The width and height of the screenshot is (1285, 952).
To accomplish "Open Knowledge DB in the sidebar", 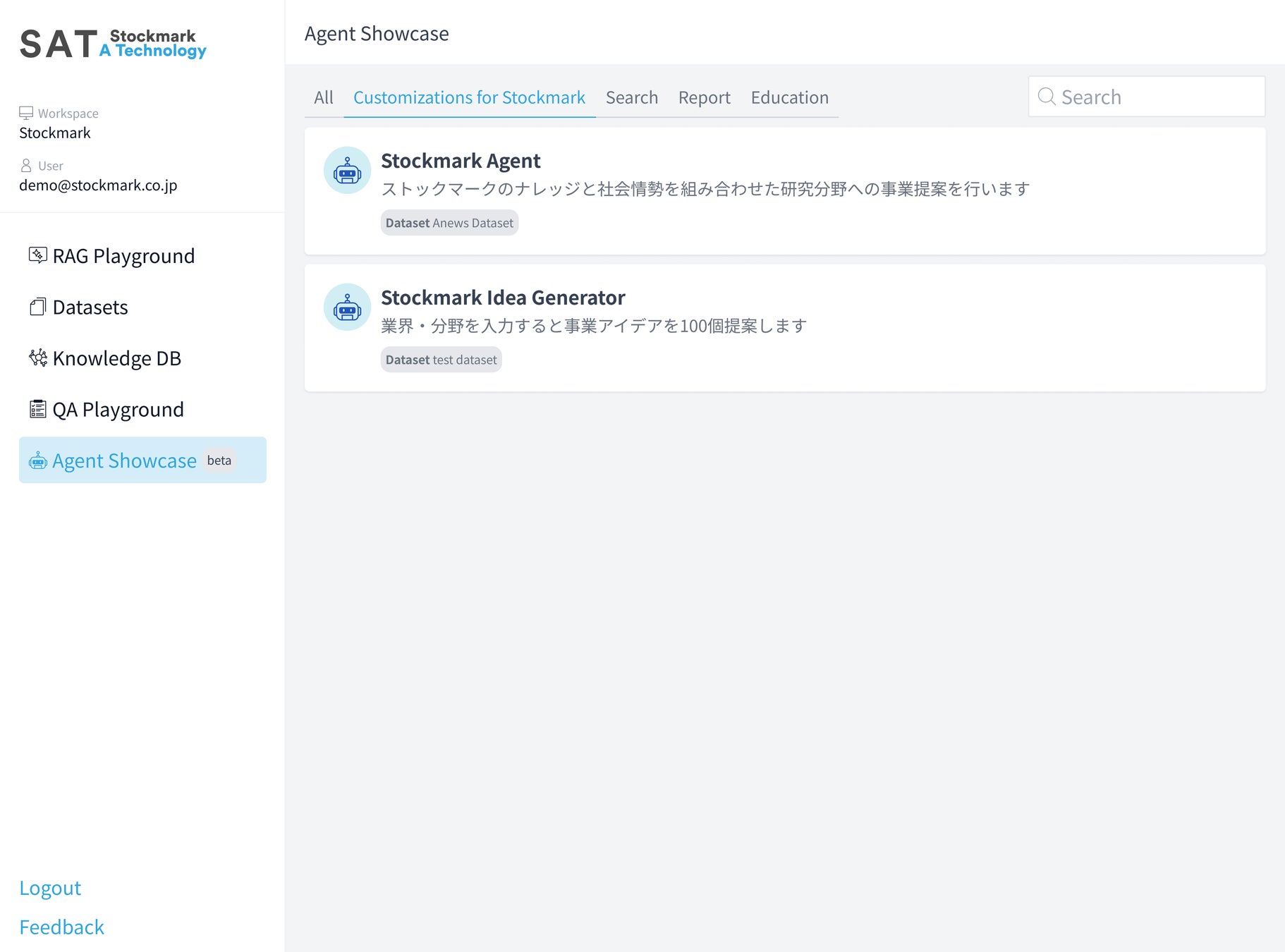I will click(142, 358).
